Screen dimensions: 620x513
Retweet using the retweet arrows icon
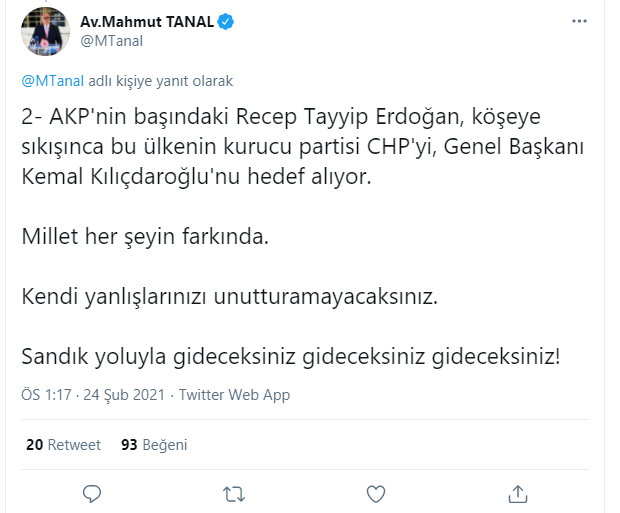tap(233, 492)
